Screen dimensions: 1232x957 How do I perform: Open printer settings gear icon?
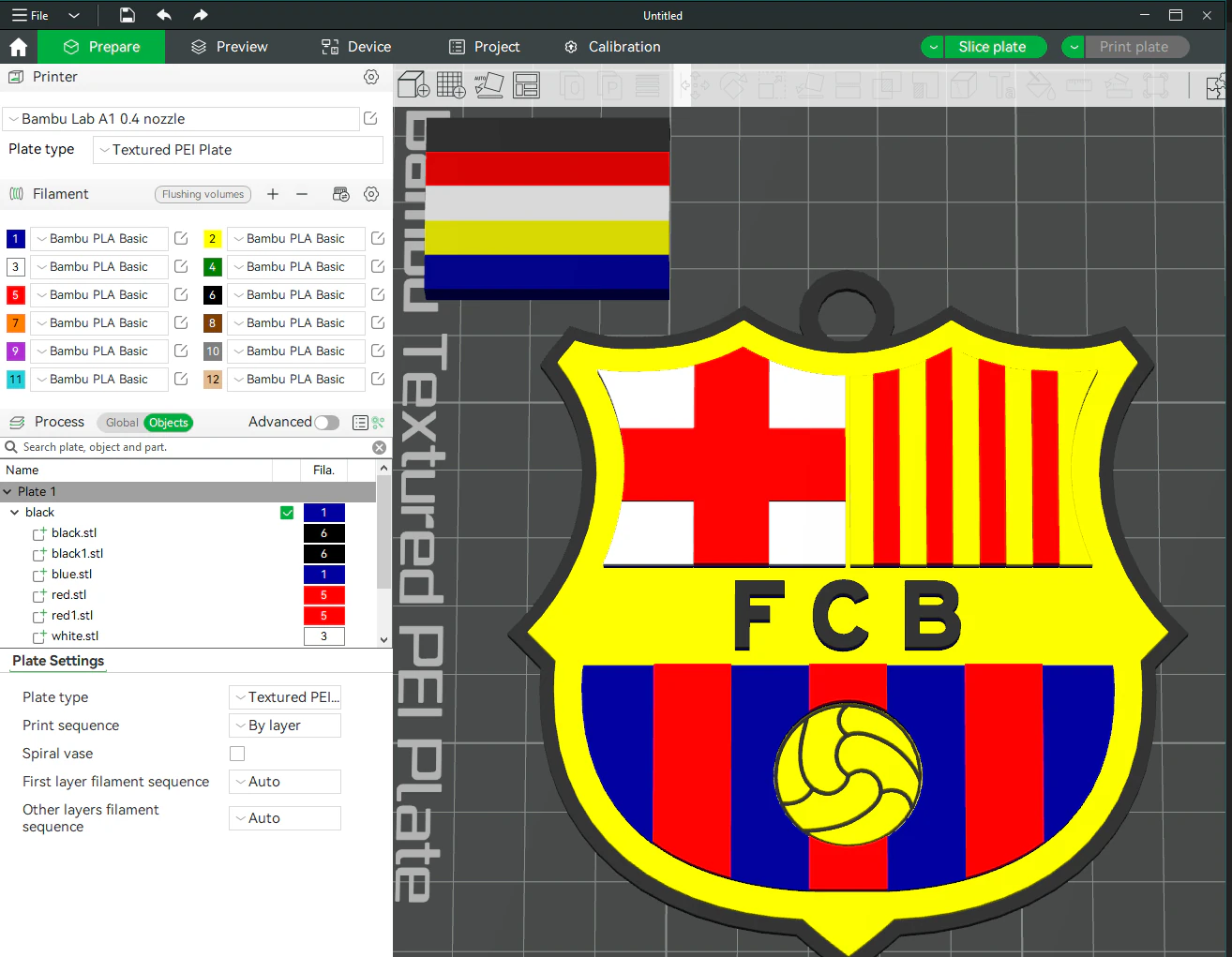pos(371,77)
